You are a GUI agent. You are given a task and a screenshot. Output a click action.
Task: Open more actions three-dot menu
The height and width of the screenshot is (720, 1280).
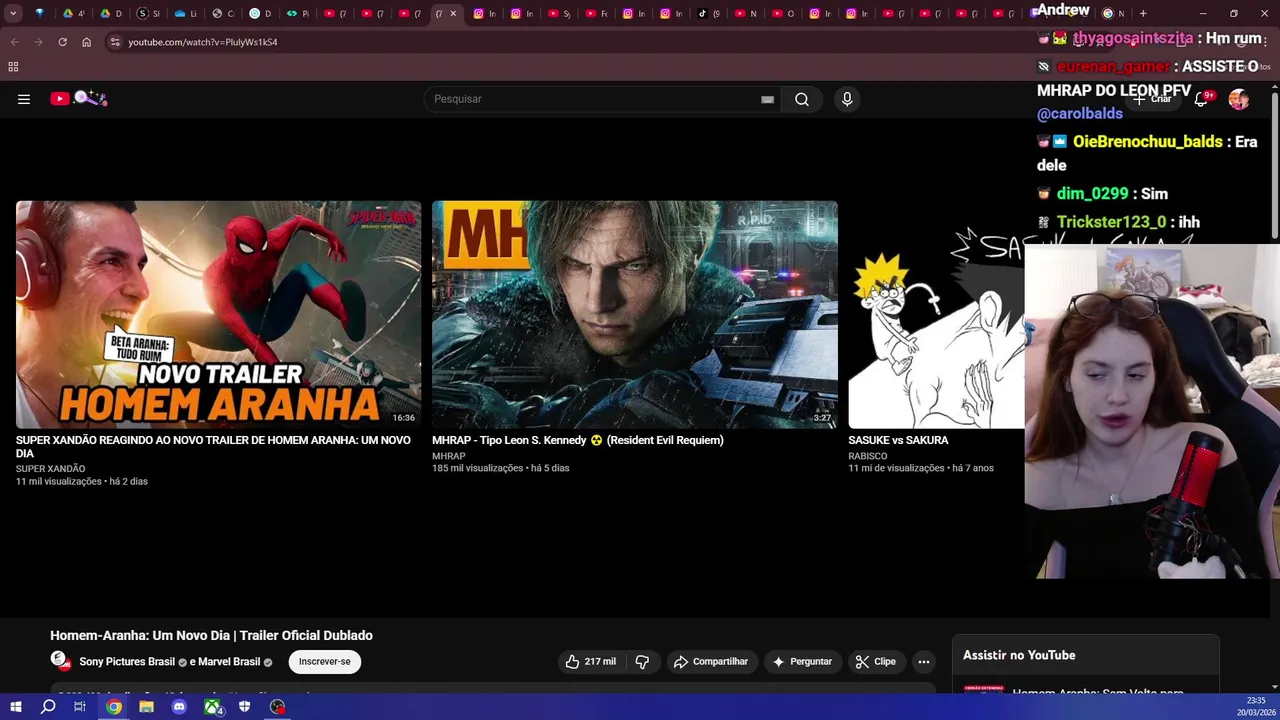pyautogui.click(x=924, y=662)
